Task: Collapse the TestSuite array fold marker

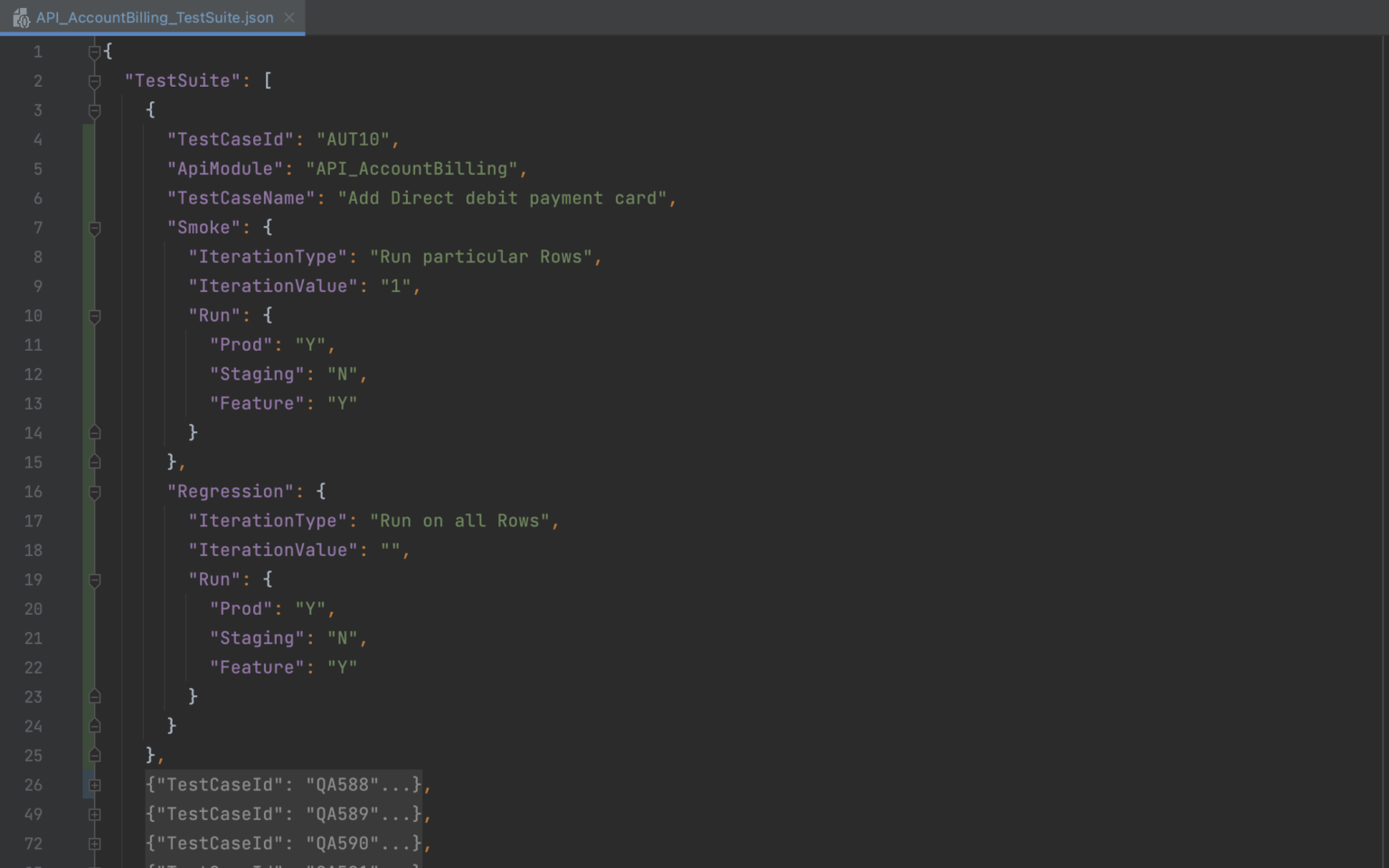Action: click(95, 81)
